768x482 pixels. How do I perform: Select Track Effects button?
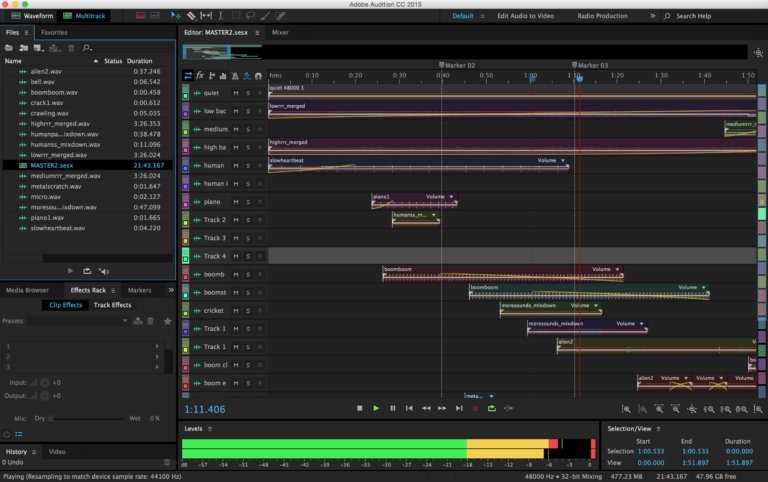click(112, 305)
